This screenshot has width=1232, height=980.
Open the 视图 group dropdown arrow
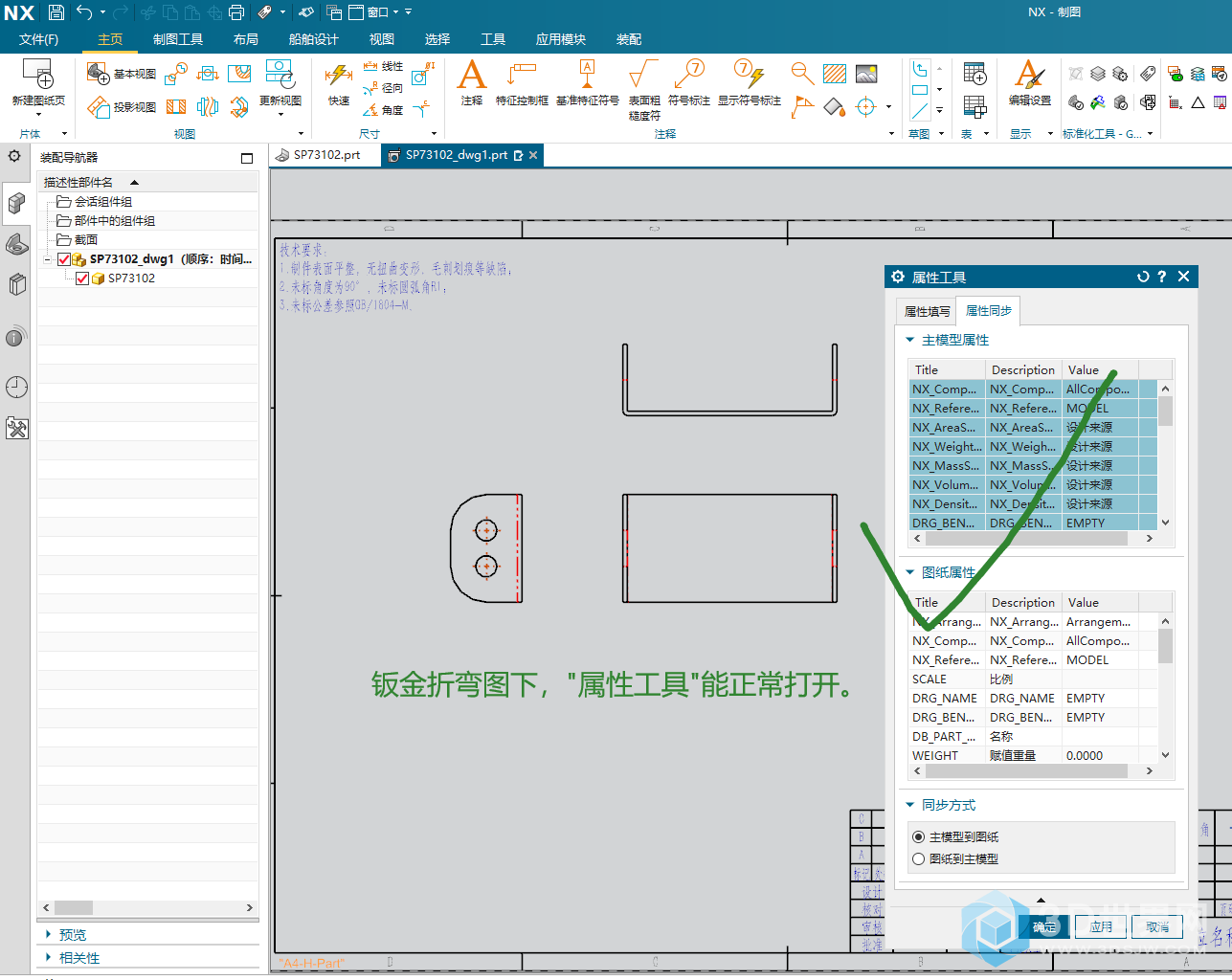pos(301,134)
